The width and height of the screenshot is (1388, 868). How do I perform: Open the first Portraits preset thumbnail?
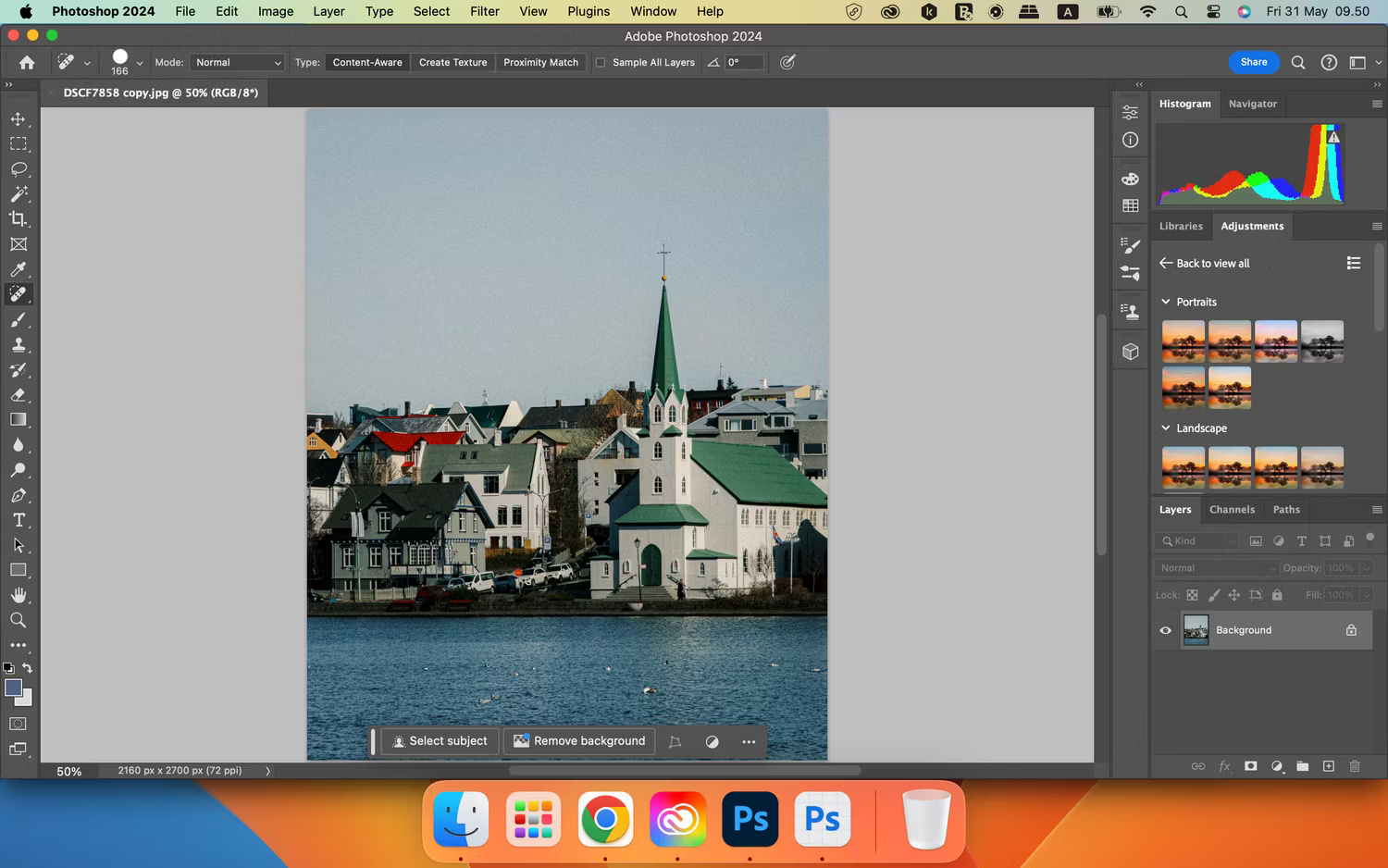(x=1184, y=341)
